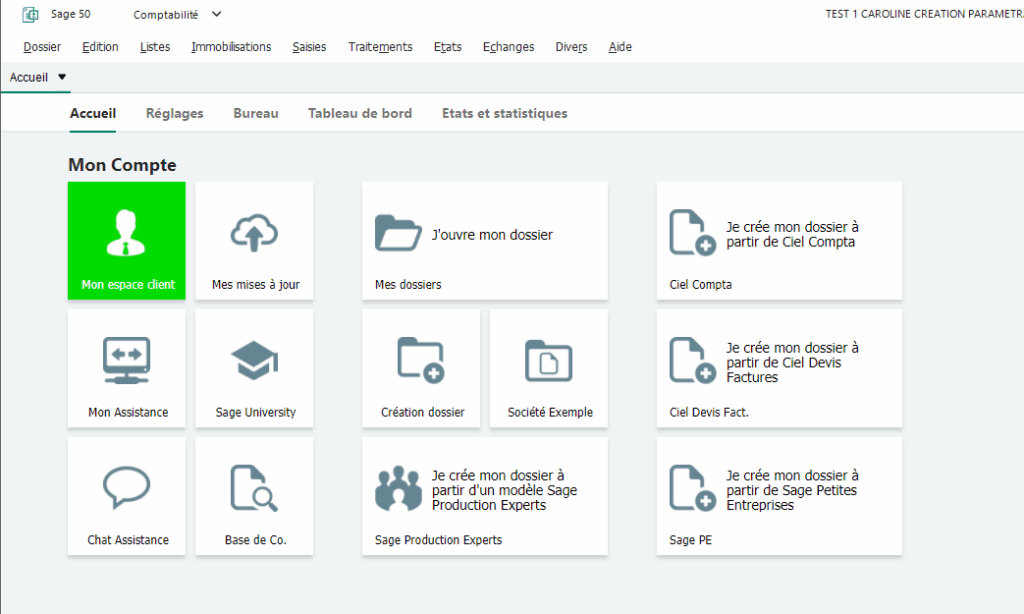The image size is (1024, 614).
Task: Switch to the Tableau de bord tab
Action: coord(360,114)
